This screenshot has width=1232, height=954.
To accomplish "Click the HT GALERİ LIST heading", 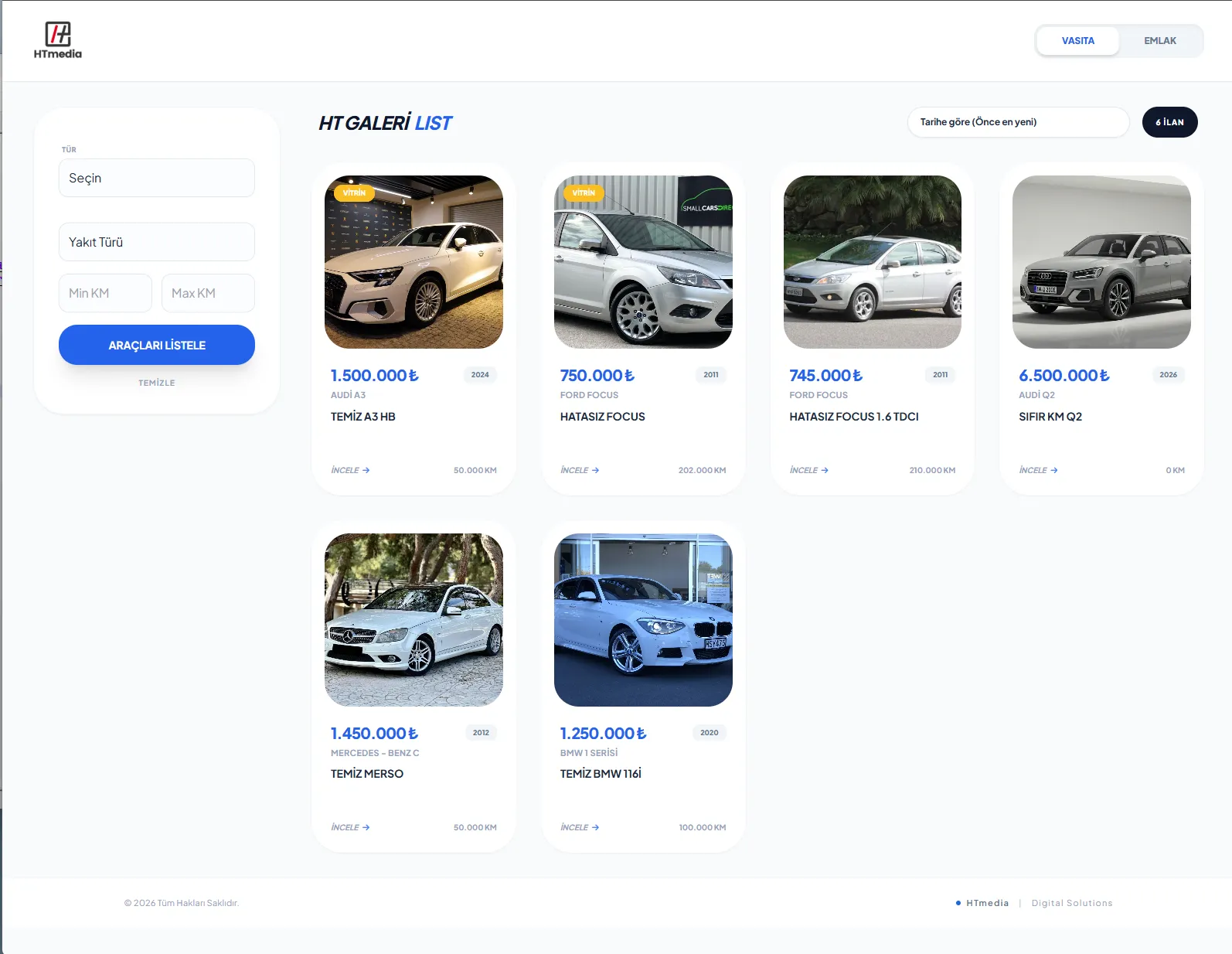I will click(x=385, y=123).
